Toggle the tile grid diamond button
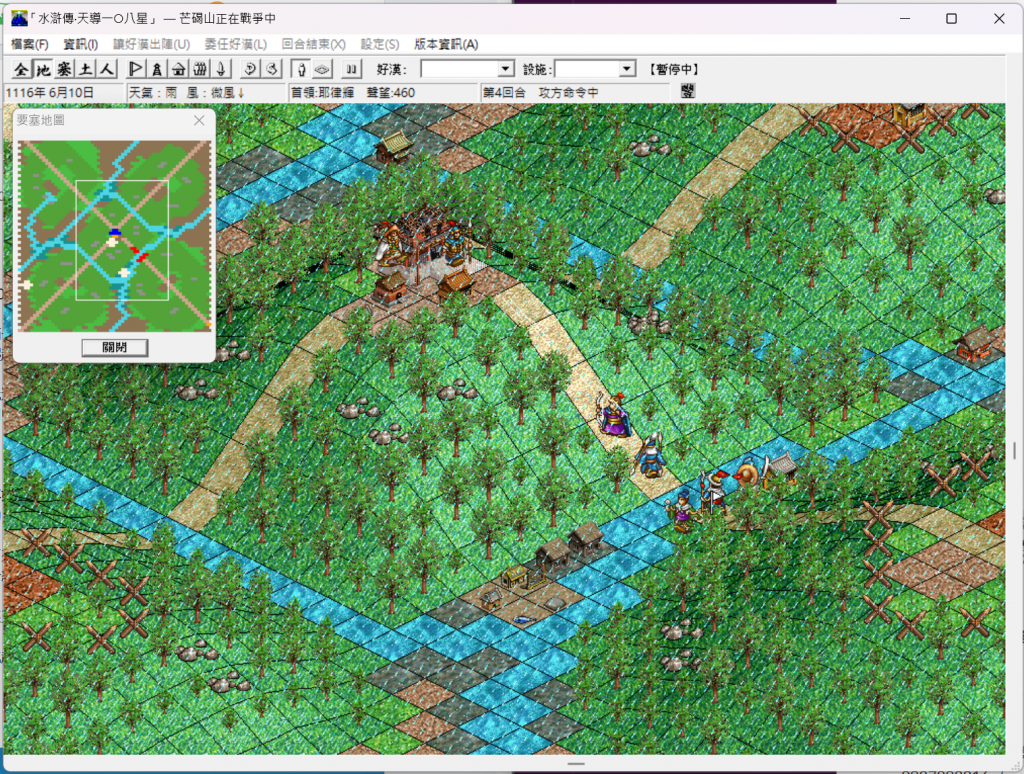The height and width of the screenshot is (774, 1024). (x=322, y=69)
